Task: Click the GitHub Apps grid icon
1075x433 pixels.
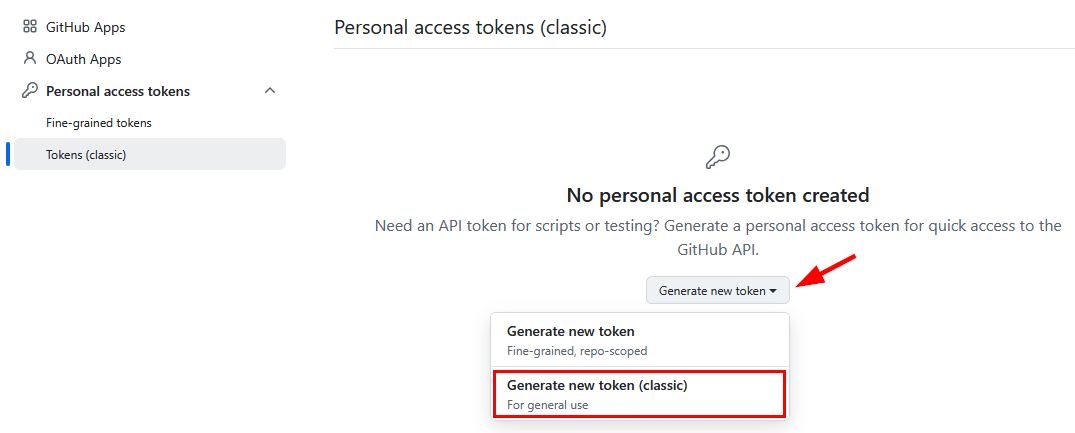Action: click(x=30, y=27)
